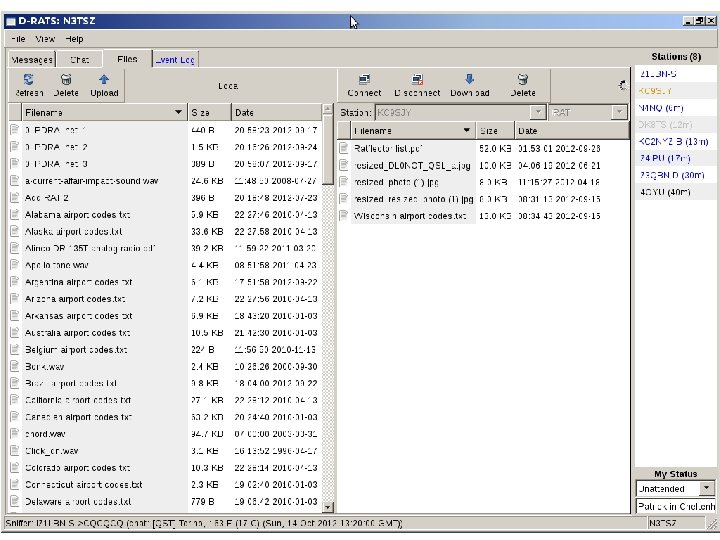Open the My Status Unattended dropdown
This screenshot has width=720, height=540.
(x=707, y=488)
